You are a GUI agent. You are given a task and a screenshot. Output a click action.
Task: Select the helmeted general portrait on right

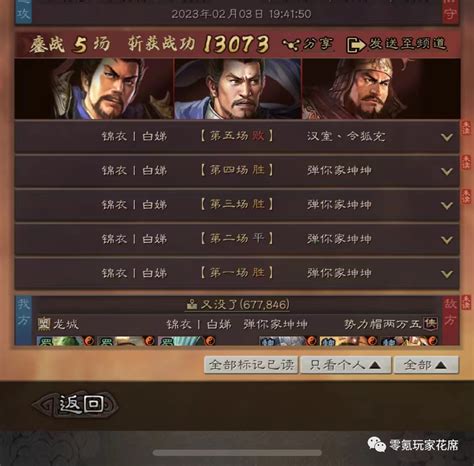[381, 89]
